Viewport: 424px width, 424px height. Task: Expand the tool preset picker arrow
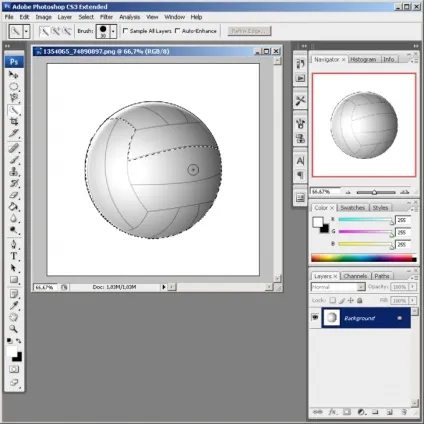pyautogui.click(x=26, y=31)
